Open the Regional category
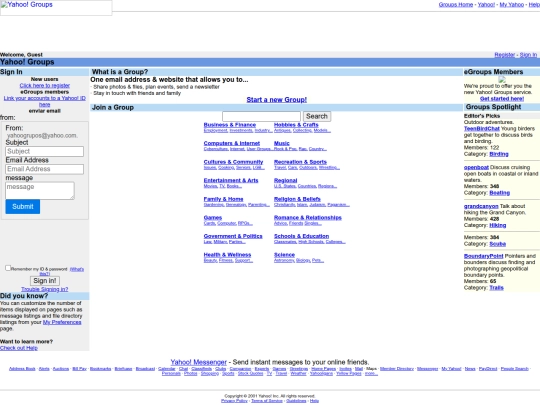The image size is (540, 405). [x=285, y=180]
